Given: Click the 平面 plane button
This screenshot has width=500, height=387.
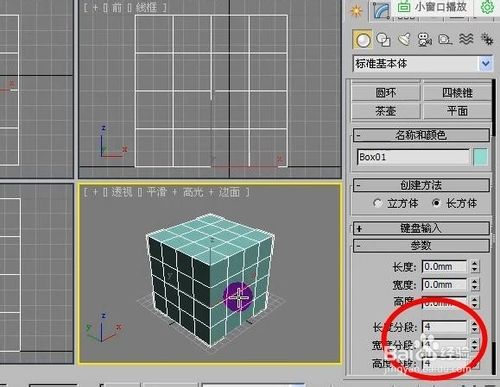Looking at the screenshot, I should pyautogui.click(x=457, y=111).
